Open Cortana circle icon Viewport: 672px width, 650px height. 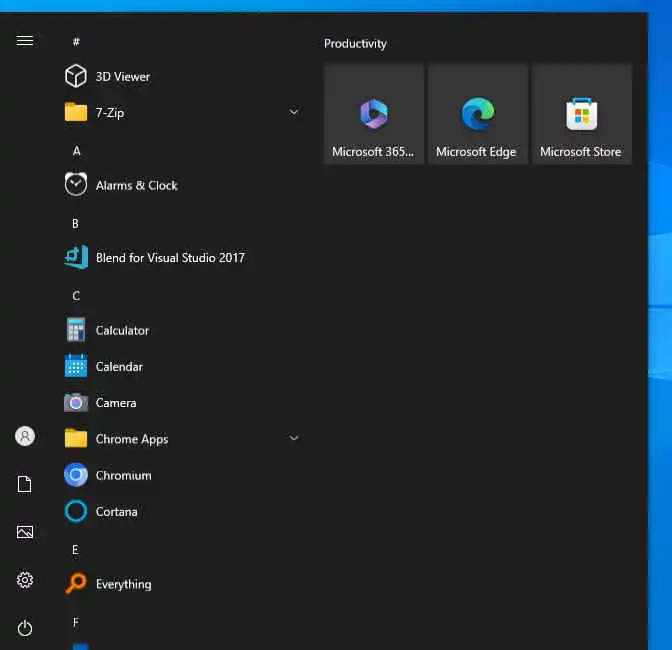coord(76,511)
